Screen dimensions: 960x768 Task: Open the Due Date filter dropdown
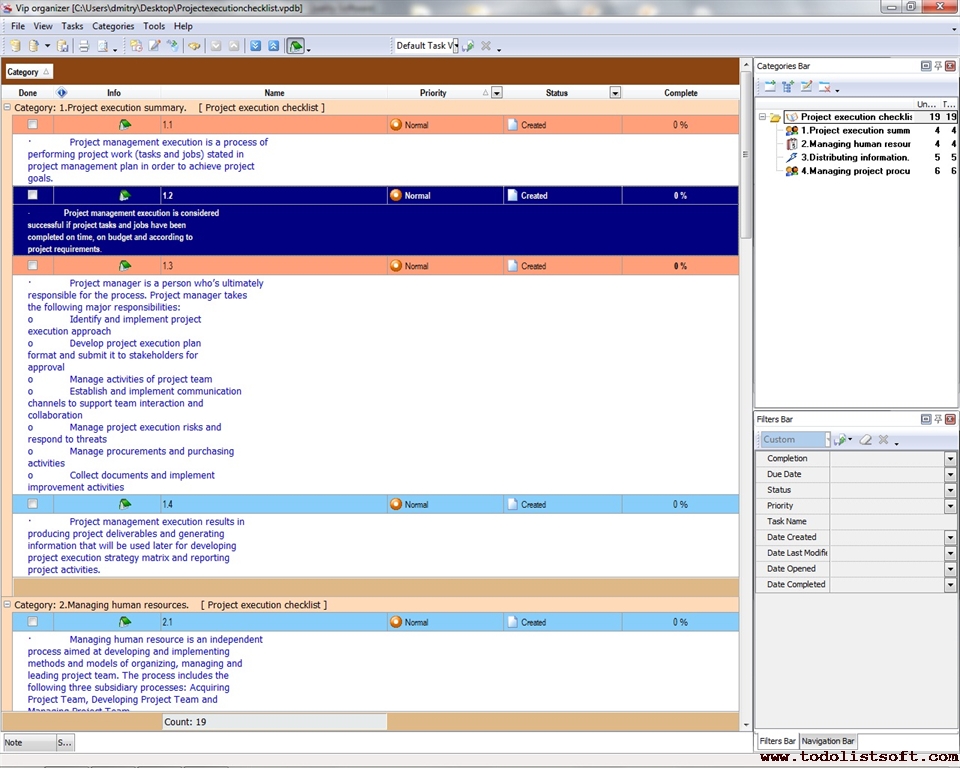950,474
